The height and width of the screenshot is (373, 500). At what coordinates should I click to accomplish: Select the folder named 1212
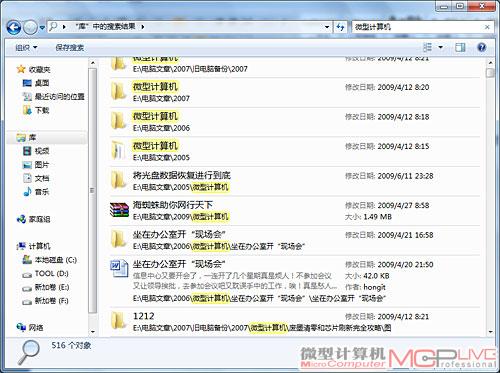point(143,316)
